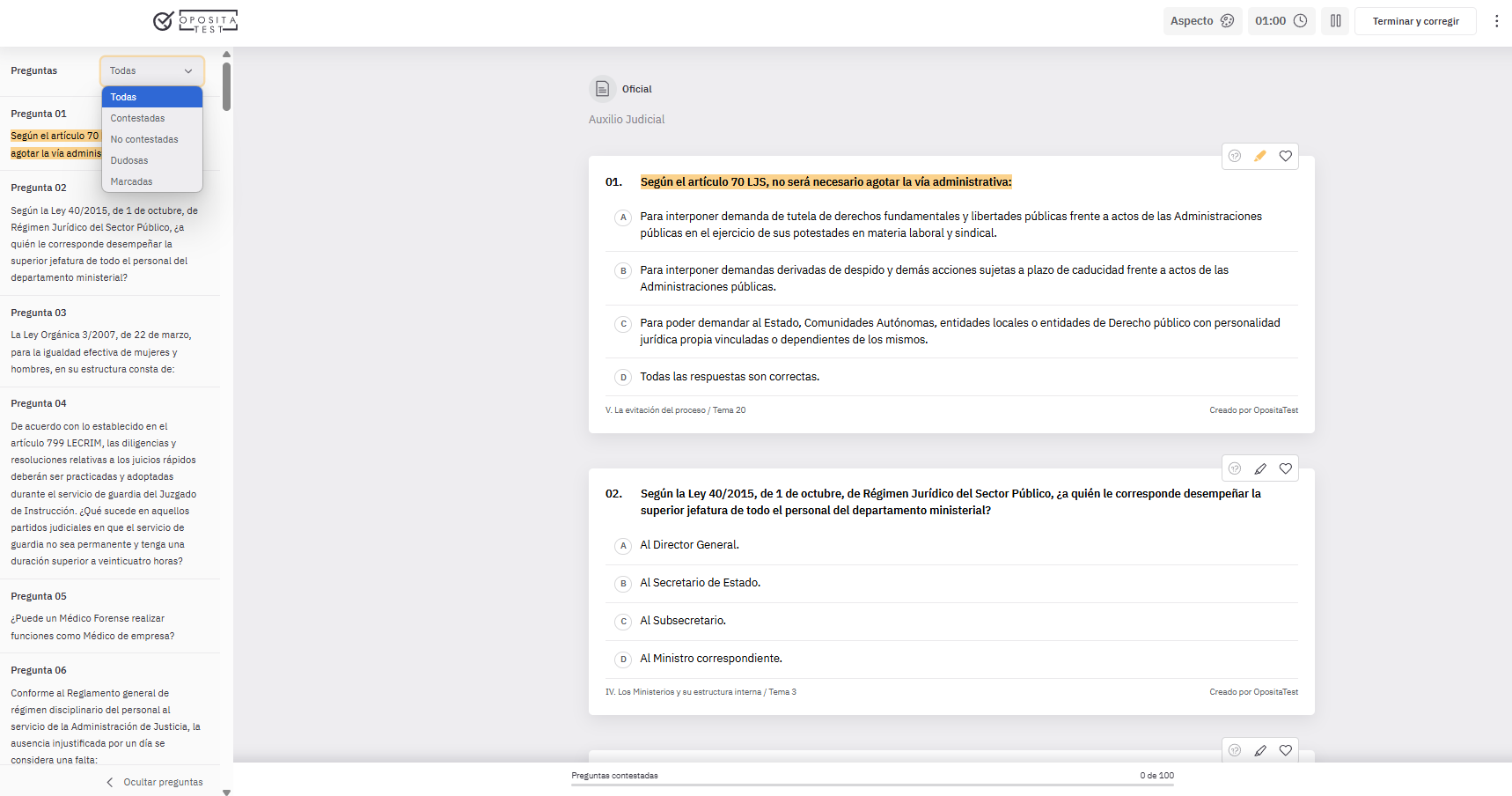Viewport: 1512px width, 796px height.
Task: Open the Aspecto appearance button
Action: pyautogui.click(x=1202, y=21)
